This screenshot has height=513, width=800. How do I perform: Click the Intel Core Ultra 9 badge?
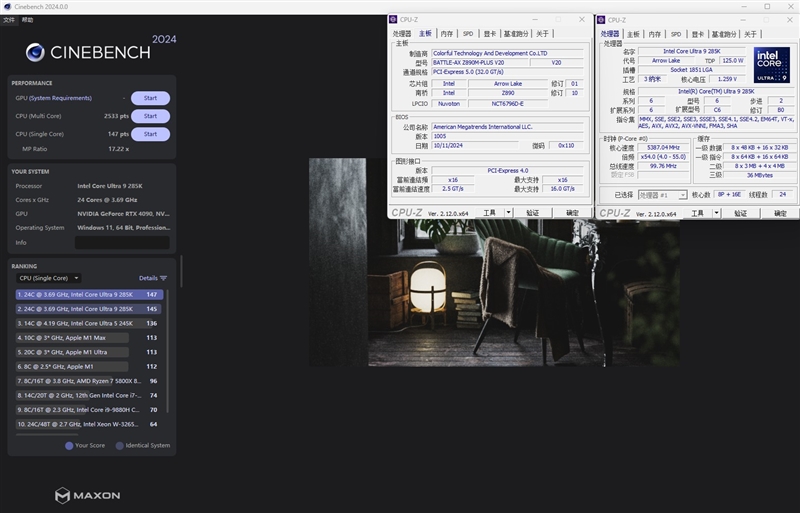tap(772, 66)
